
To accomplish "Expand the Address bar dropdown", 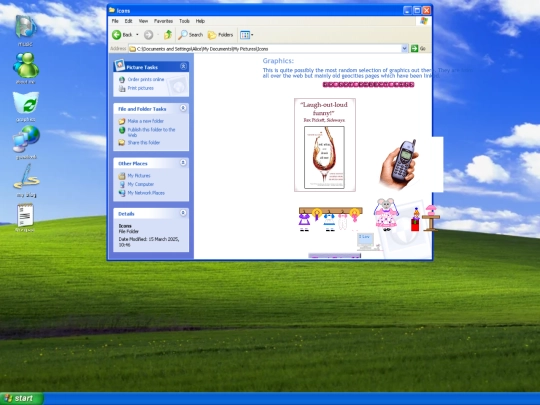I will coord(405,49).
